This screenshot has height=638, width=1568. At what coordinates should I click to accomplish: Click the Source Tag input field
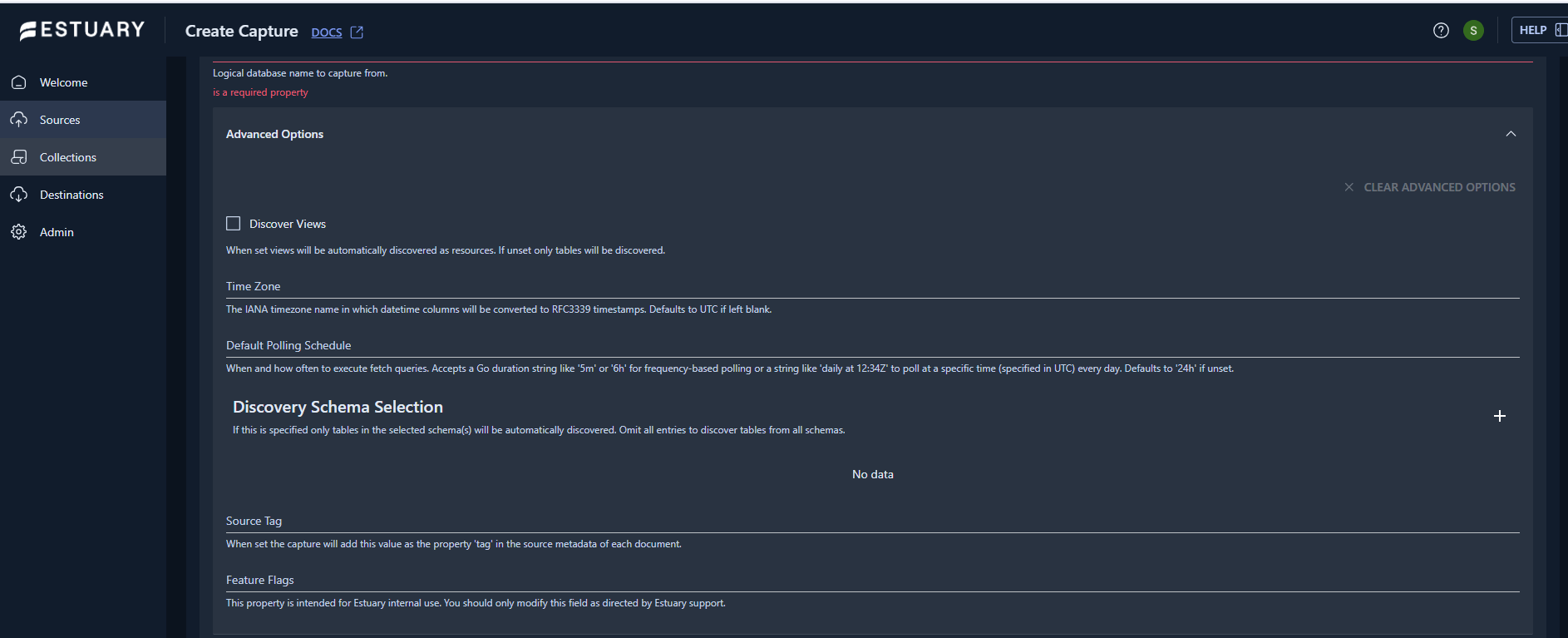click(872, 522)
